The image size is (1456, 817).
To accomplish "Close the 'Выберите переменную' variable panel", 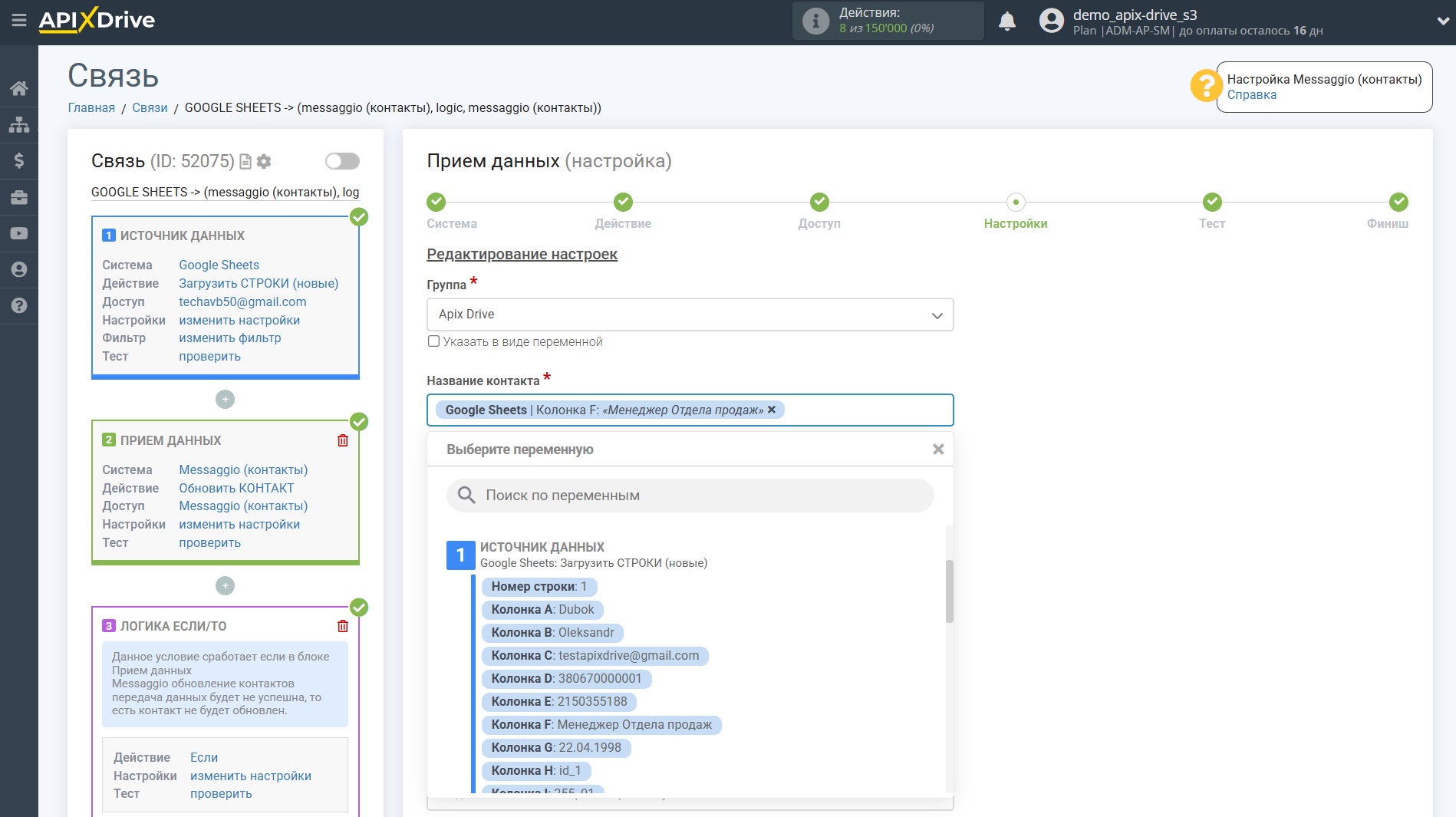I will point(937,450).
